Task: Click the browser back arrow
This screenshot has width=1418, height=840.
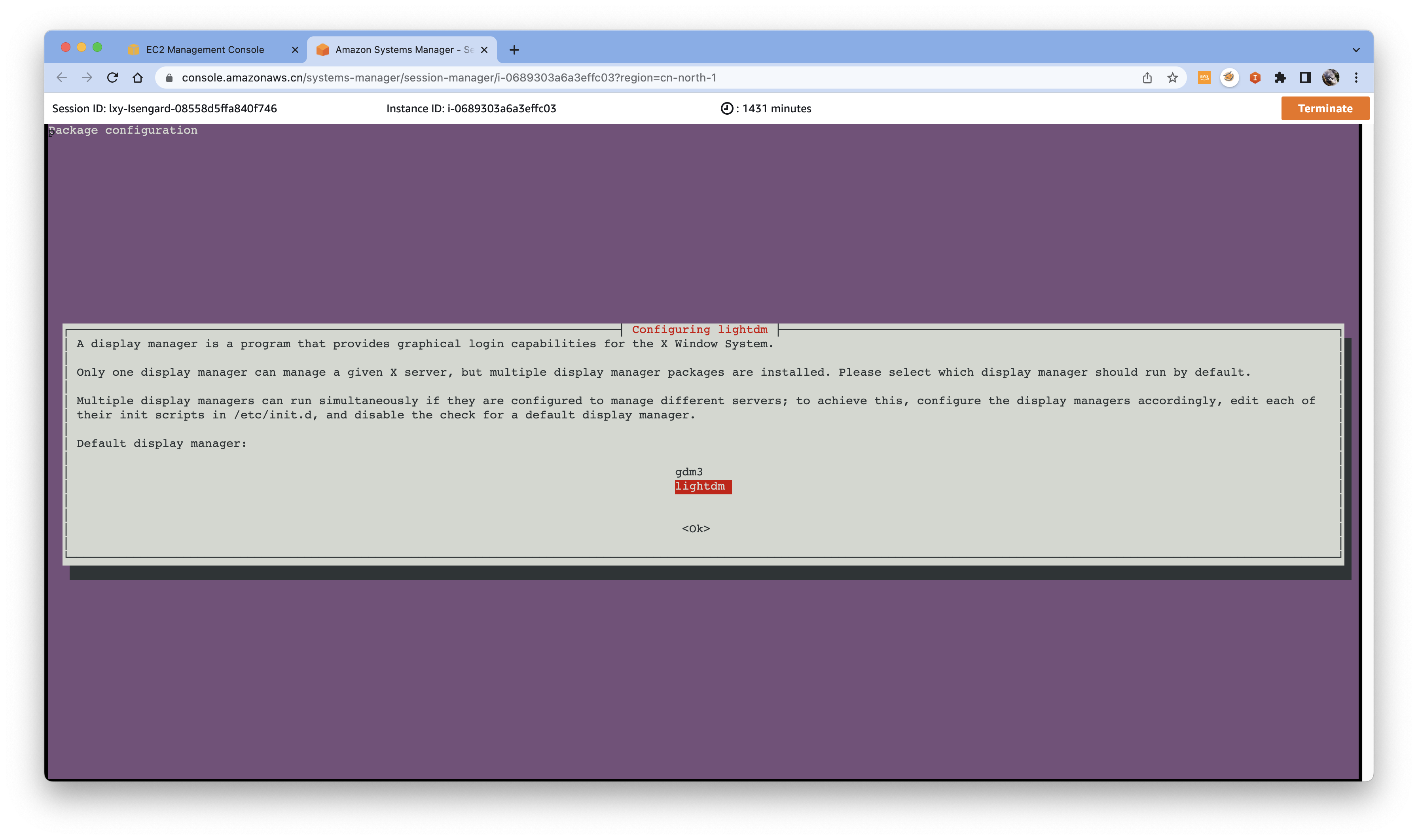Action: (62, 78)
